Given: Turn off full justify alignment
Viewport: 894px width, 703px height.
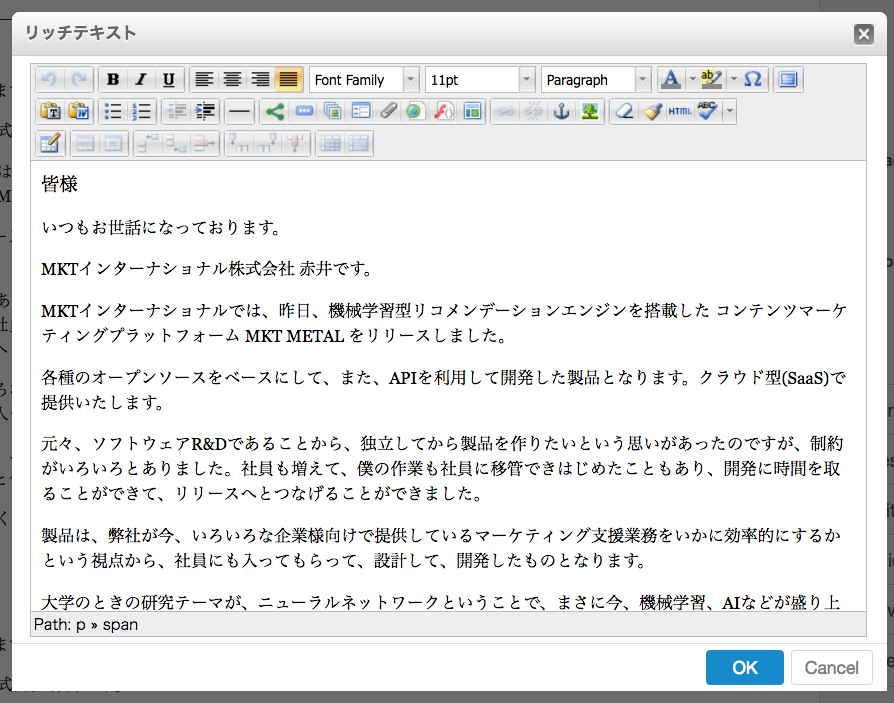Looking at the screenshot, I should point(288,80).
